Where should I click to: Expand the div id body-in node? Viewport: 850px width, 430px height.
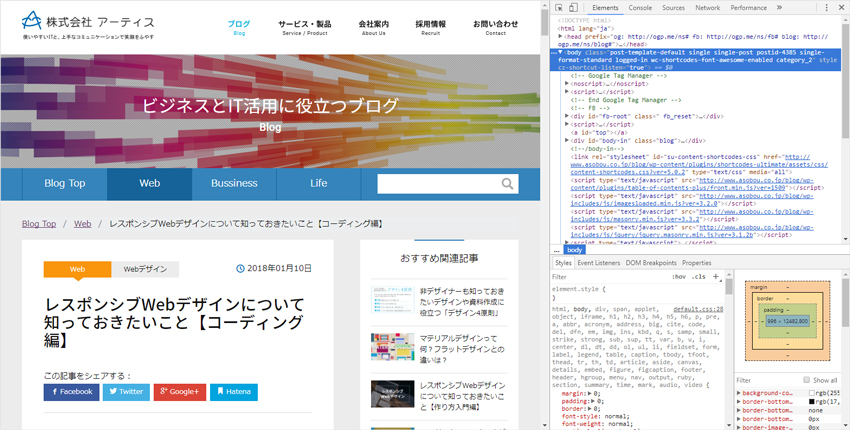tap(568, 140)
